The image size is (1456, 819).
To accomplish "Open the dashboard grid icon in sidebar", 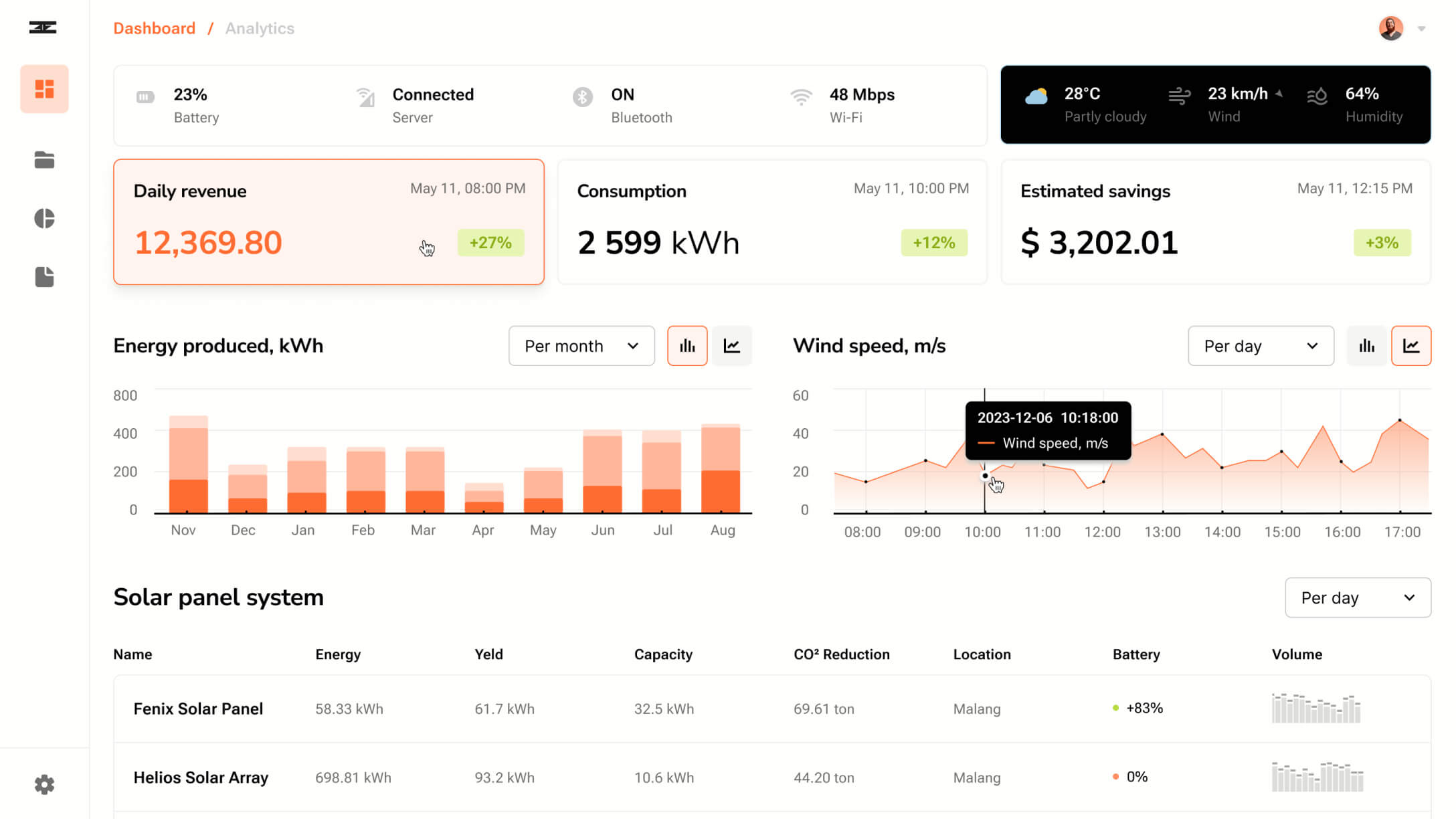I will 44,89.
